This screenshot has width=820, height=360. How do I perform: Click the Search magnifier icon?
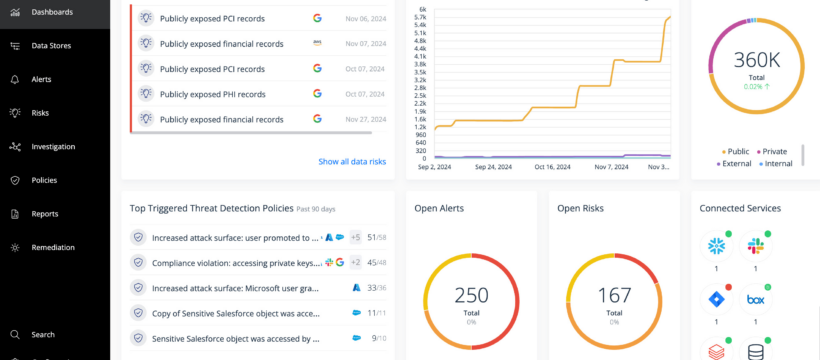pyautogui.click(x=15, y=334)
